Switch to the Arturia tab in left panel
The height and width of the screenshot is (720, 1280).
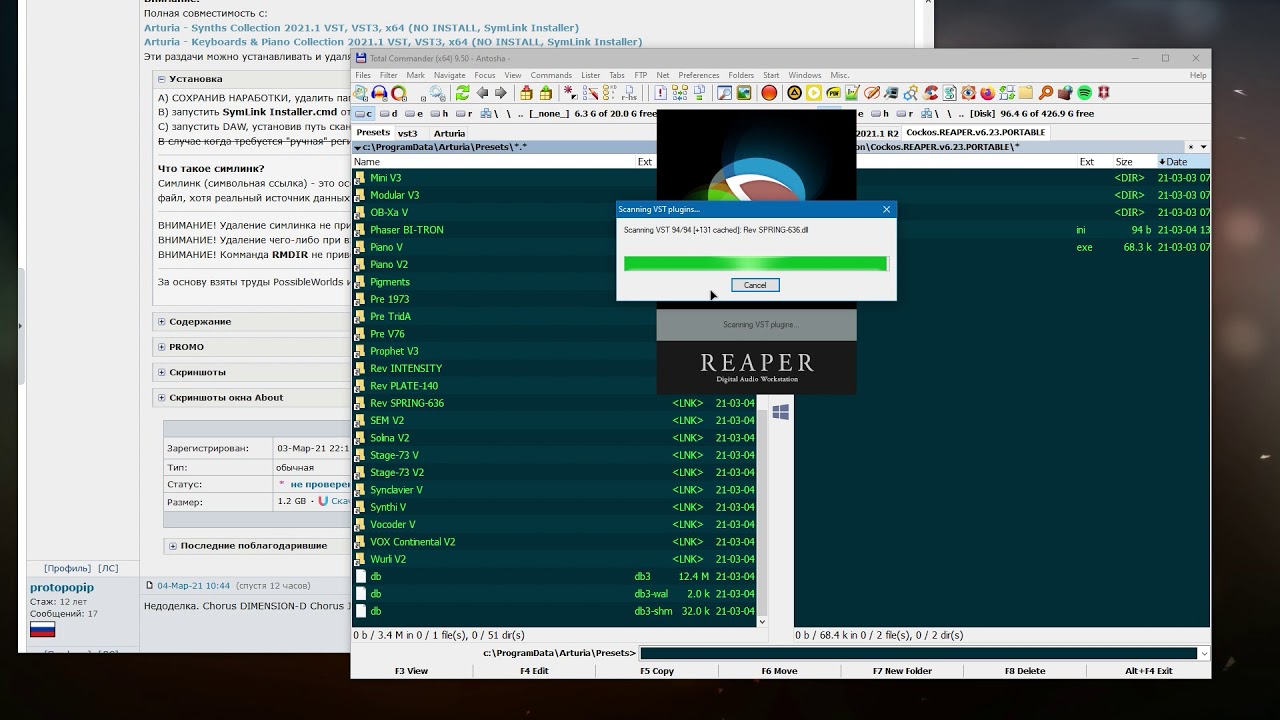(x=449, y=133)
